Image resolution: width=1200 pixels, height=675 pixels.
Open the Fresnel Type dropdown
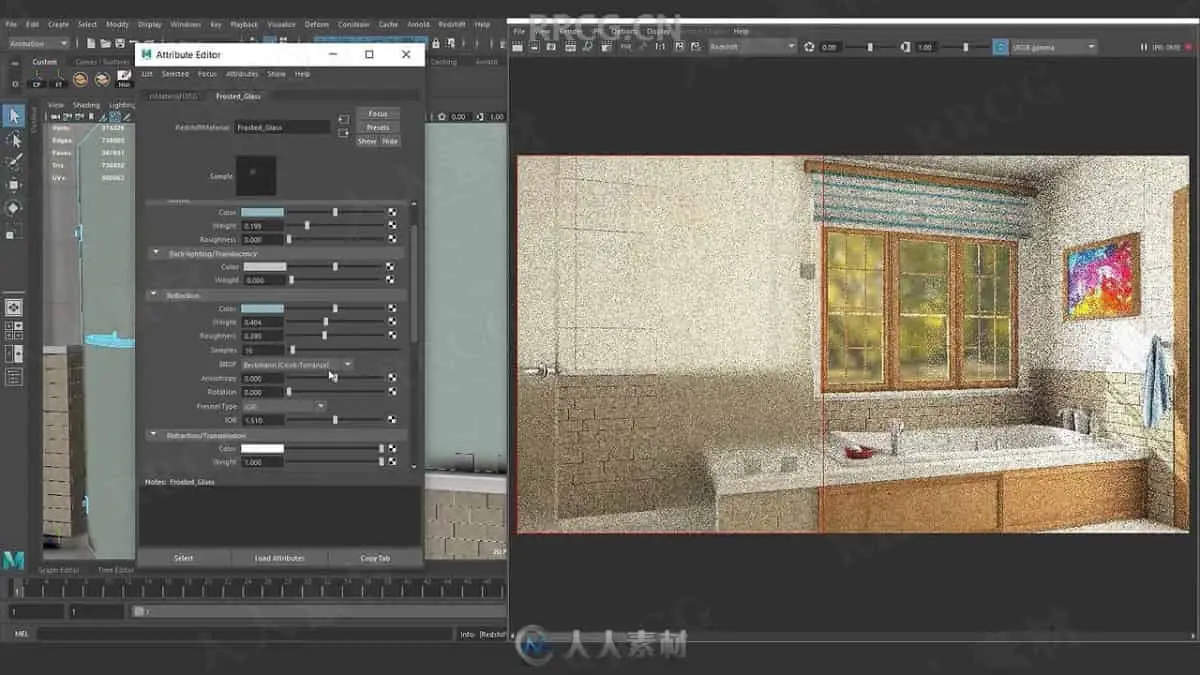click(283, 406)
